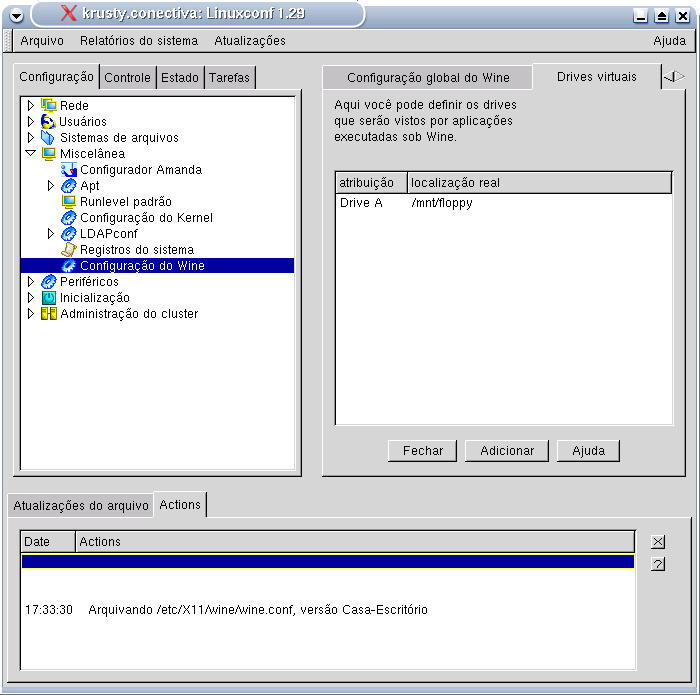
Task: Switch to Atualizações do arquivo tab
Action: 81,506
